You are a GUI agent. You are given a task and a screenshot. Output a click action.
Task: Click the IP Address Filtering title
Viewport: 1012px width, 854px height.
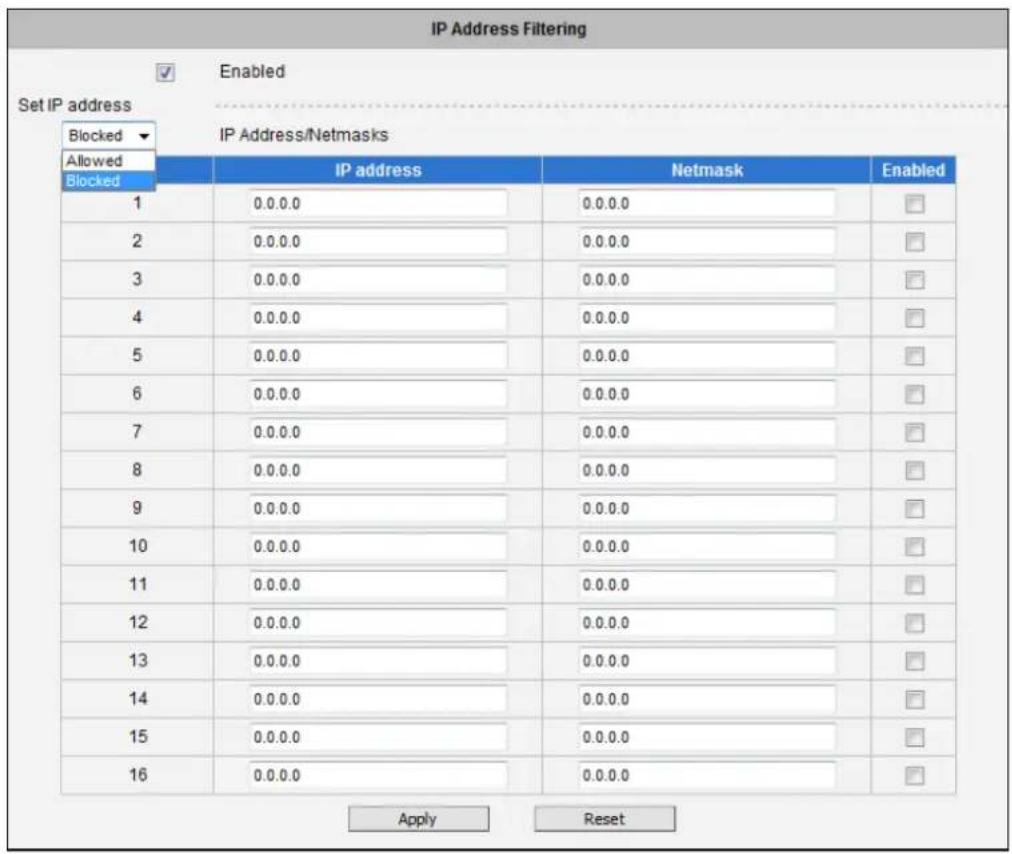(x=509, y=29)
